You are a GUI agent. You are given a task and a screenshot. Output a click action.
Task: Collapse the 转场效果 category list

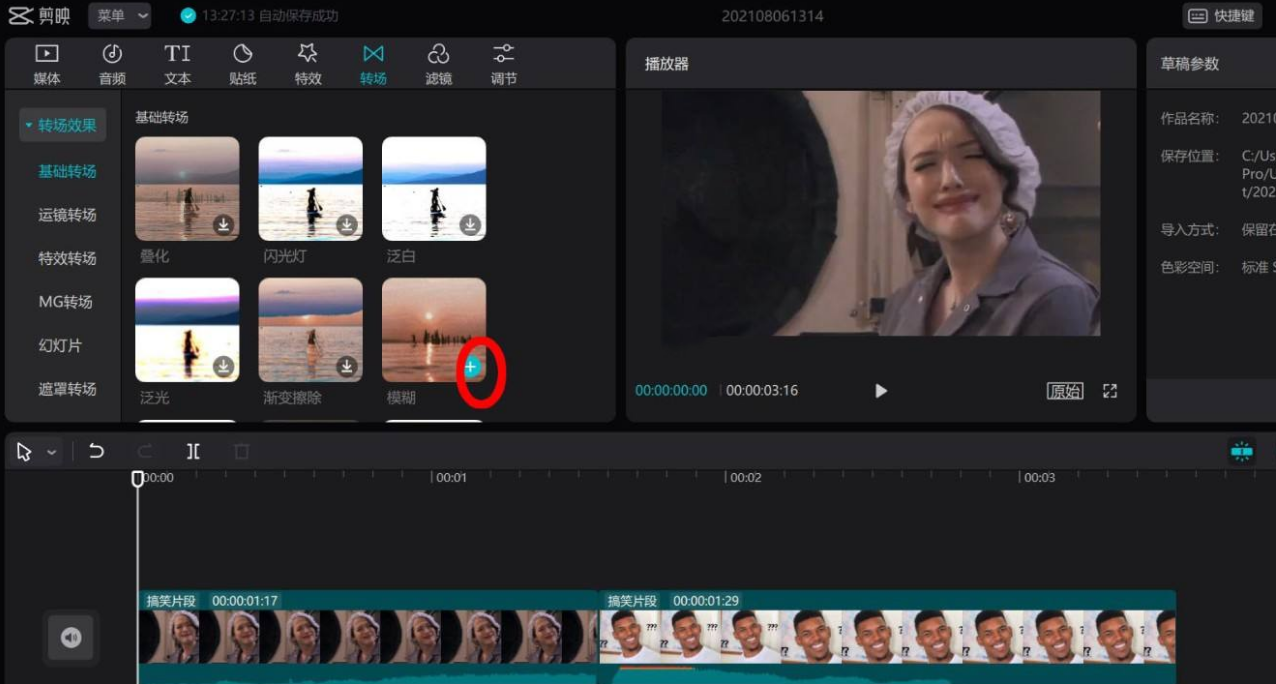coord(62,125)
